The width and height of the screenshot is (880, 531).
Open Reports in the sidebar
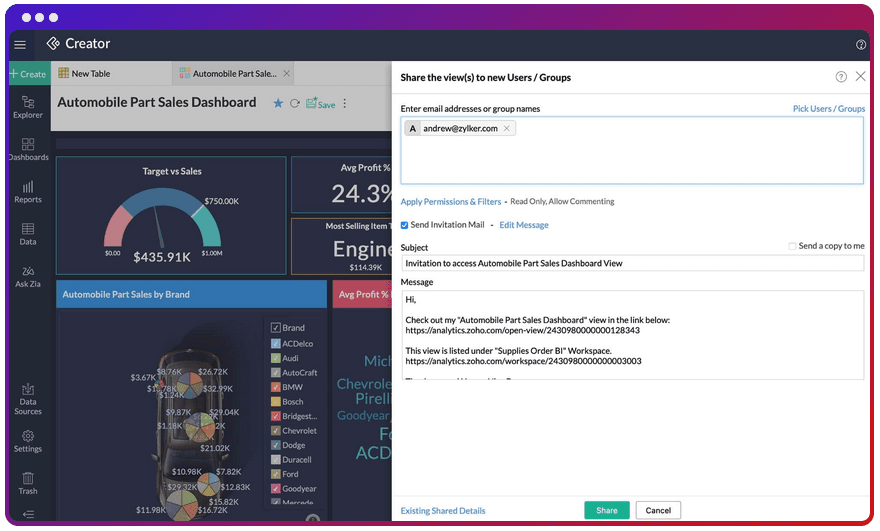pos(28,192)
